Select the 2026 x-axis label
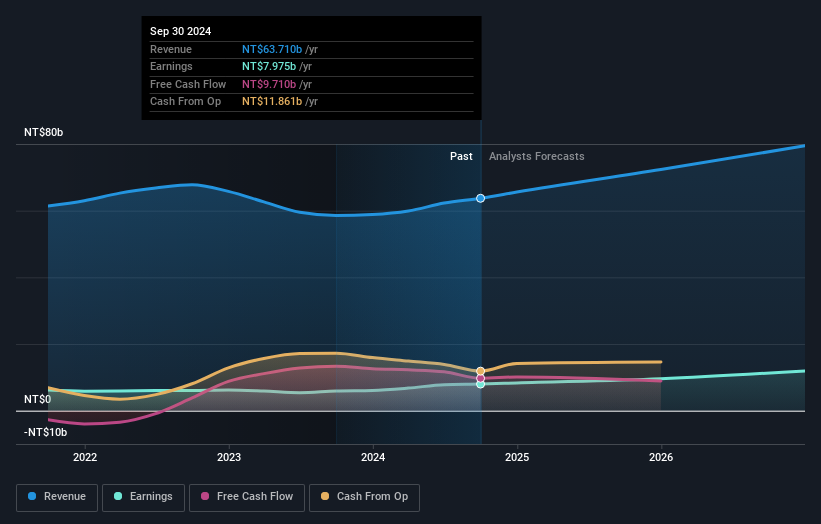 click(661, 457)
